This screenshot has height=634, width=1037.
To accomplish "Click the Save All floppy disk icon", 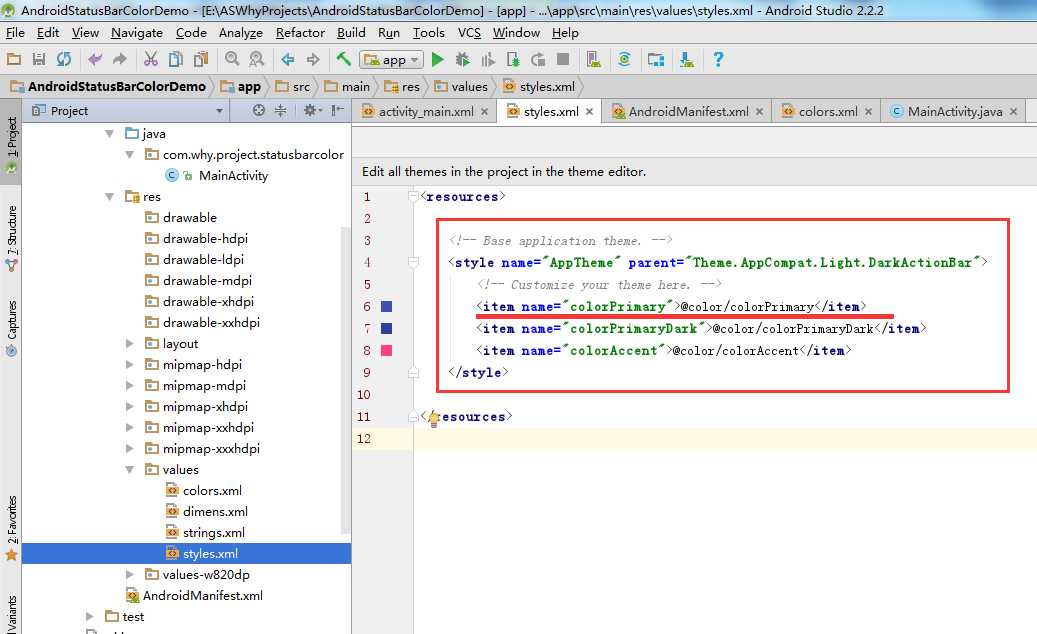I will coord(39,60).
